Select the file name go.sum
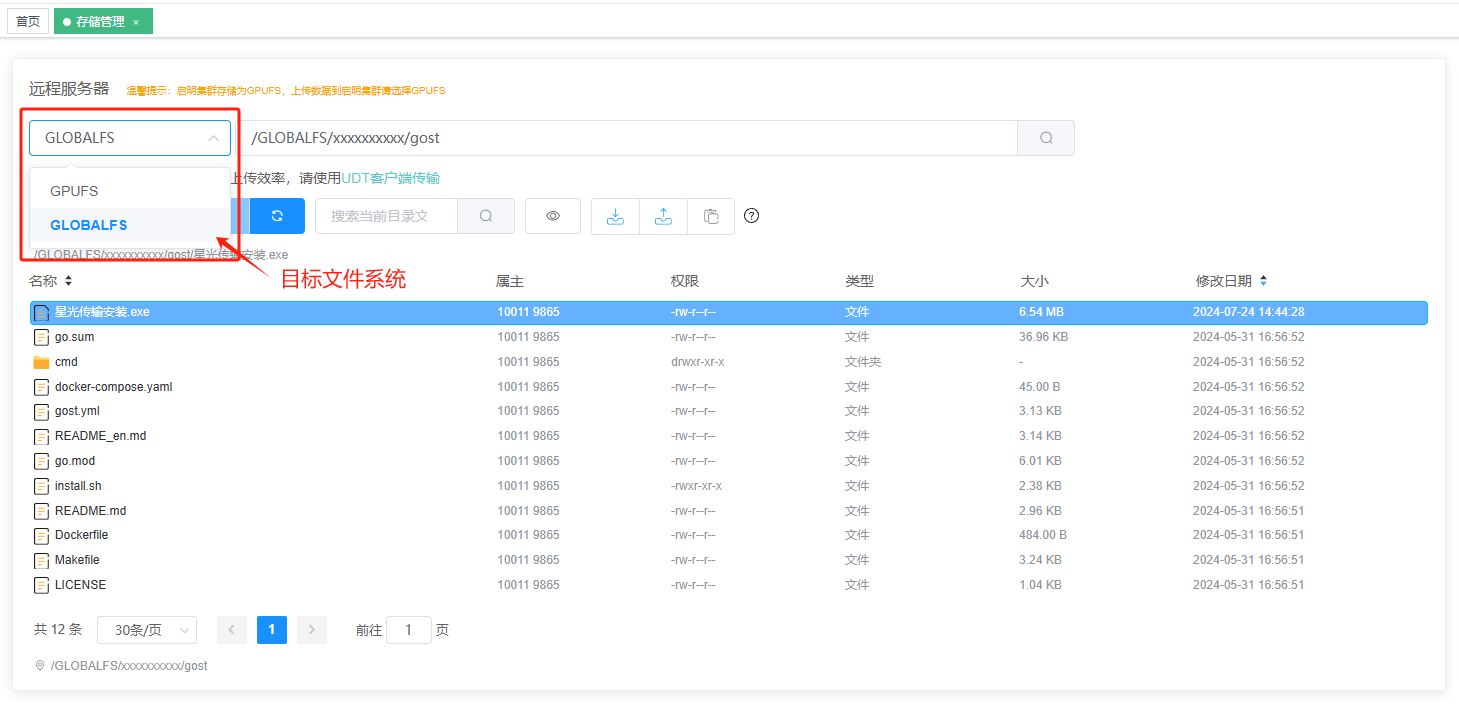 (x=75, y=337)
